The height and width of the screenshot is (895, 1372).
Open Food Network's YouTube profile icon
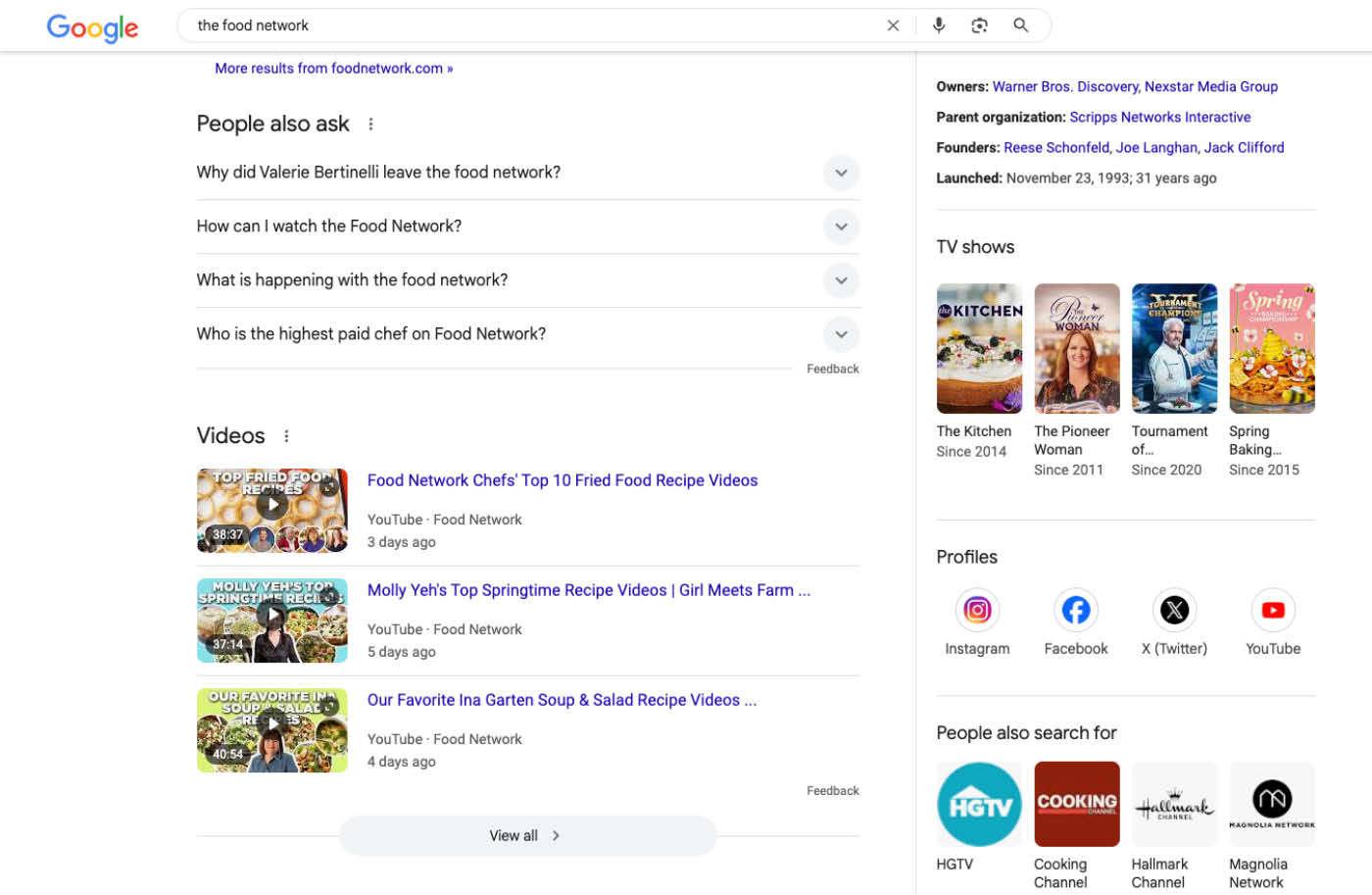point(1271,610)
